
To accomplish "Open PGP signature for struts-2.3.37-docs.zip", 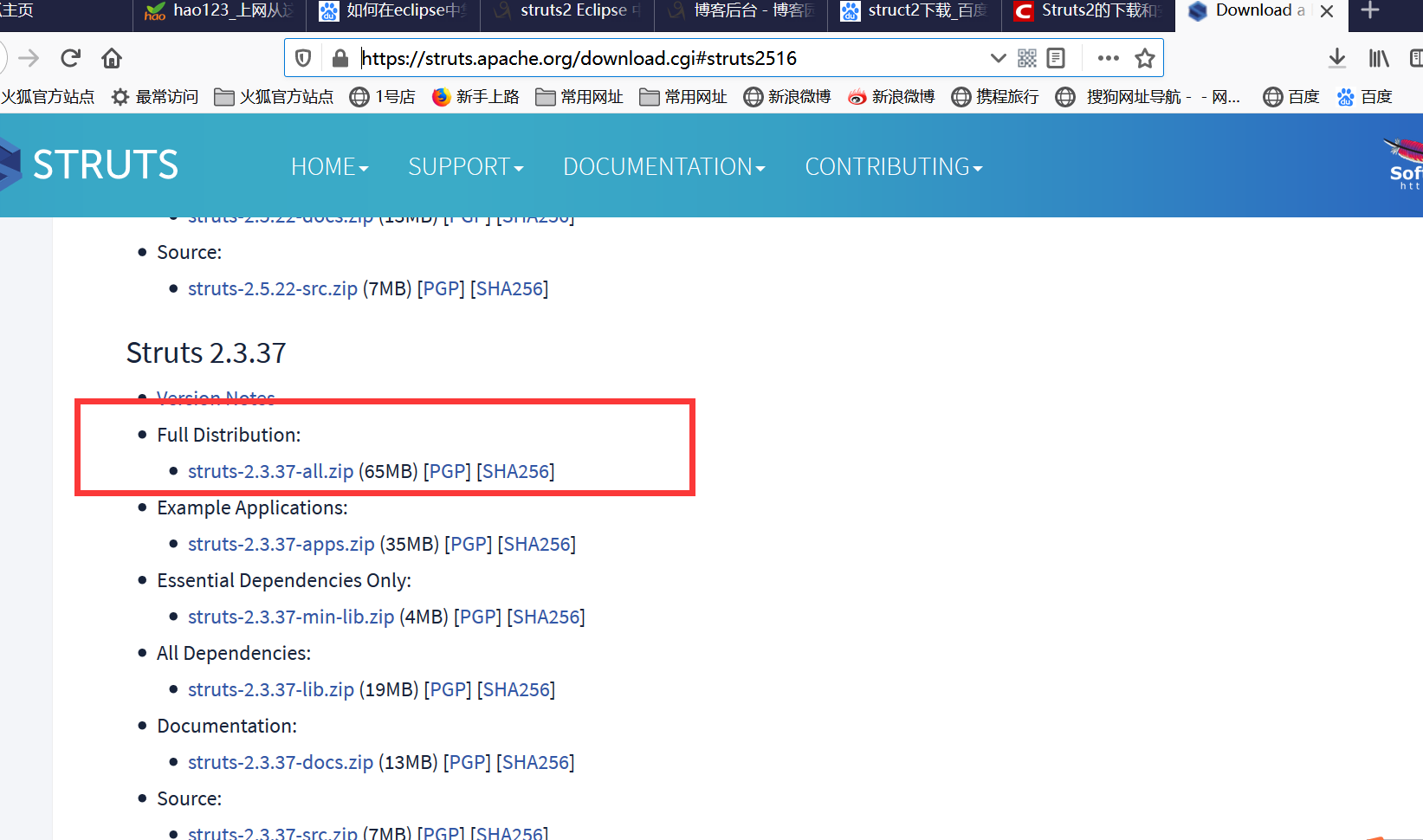I will coord(467,762).
